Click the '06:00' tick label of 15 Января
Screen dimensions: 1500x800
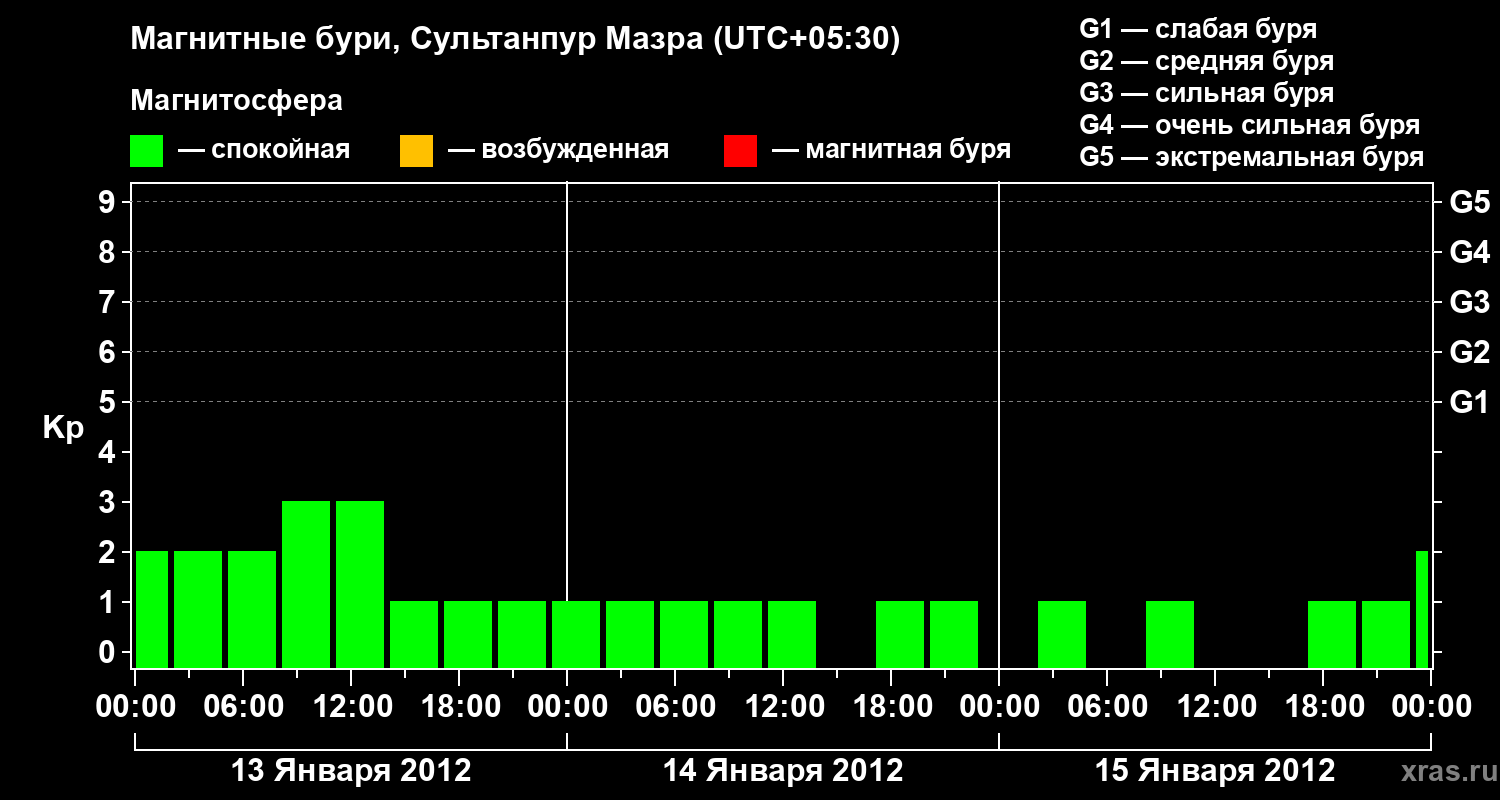[1107, 707]
